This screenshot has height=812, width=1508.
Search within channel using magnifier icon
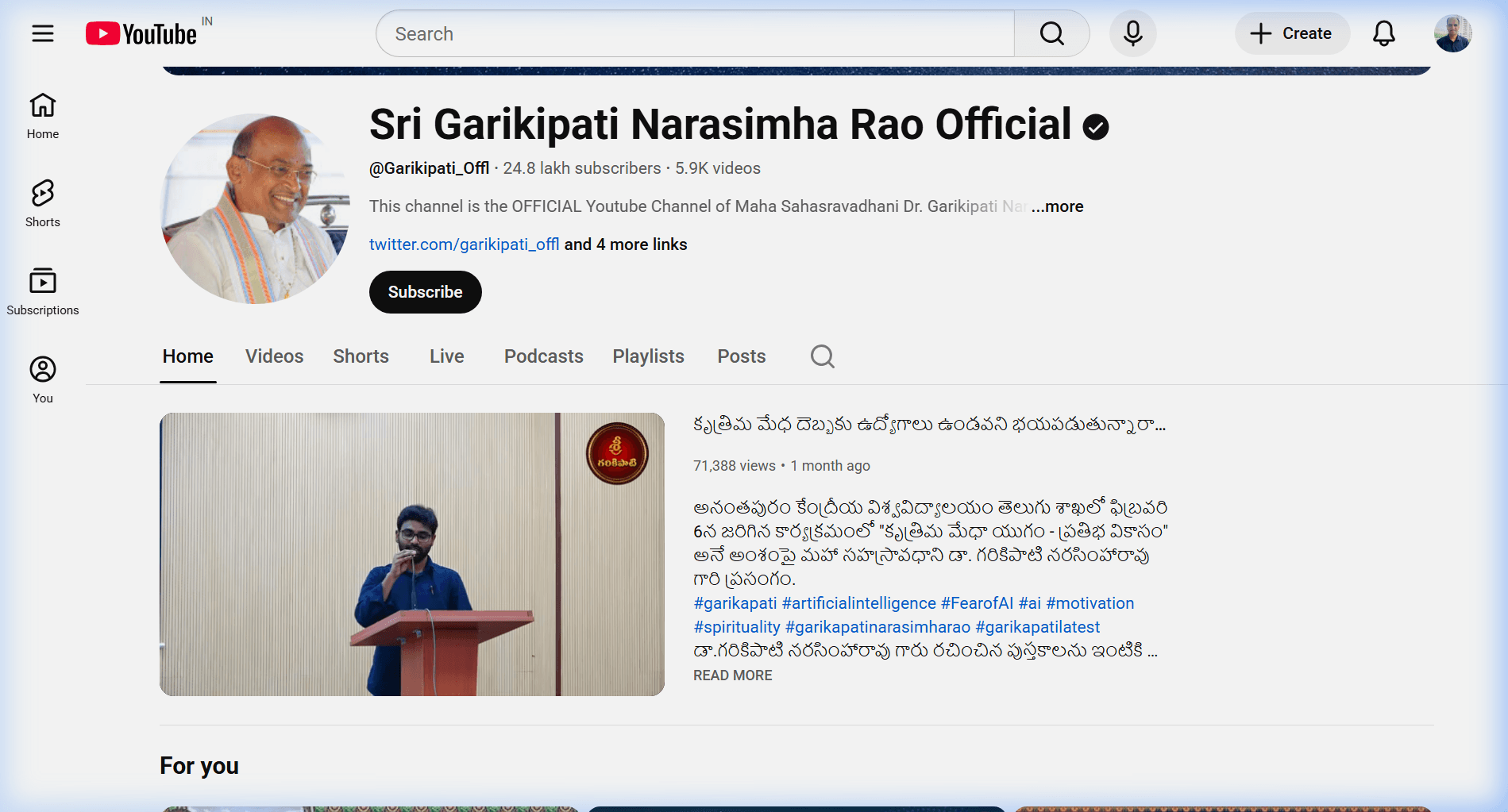coord(822,356)
